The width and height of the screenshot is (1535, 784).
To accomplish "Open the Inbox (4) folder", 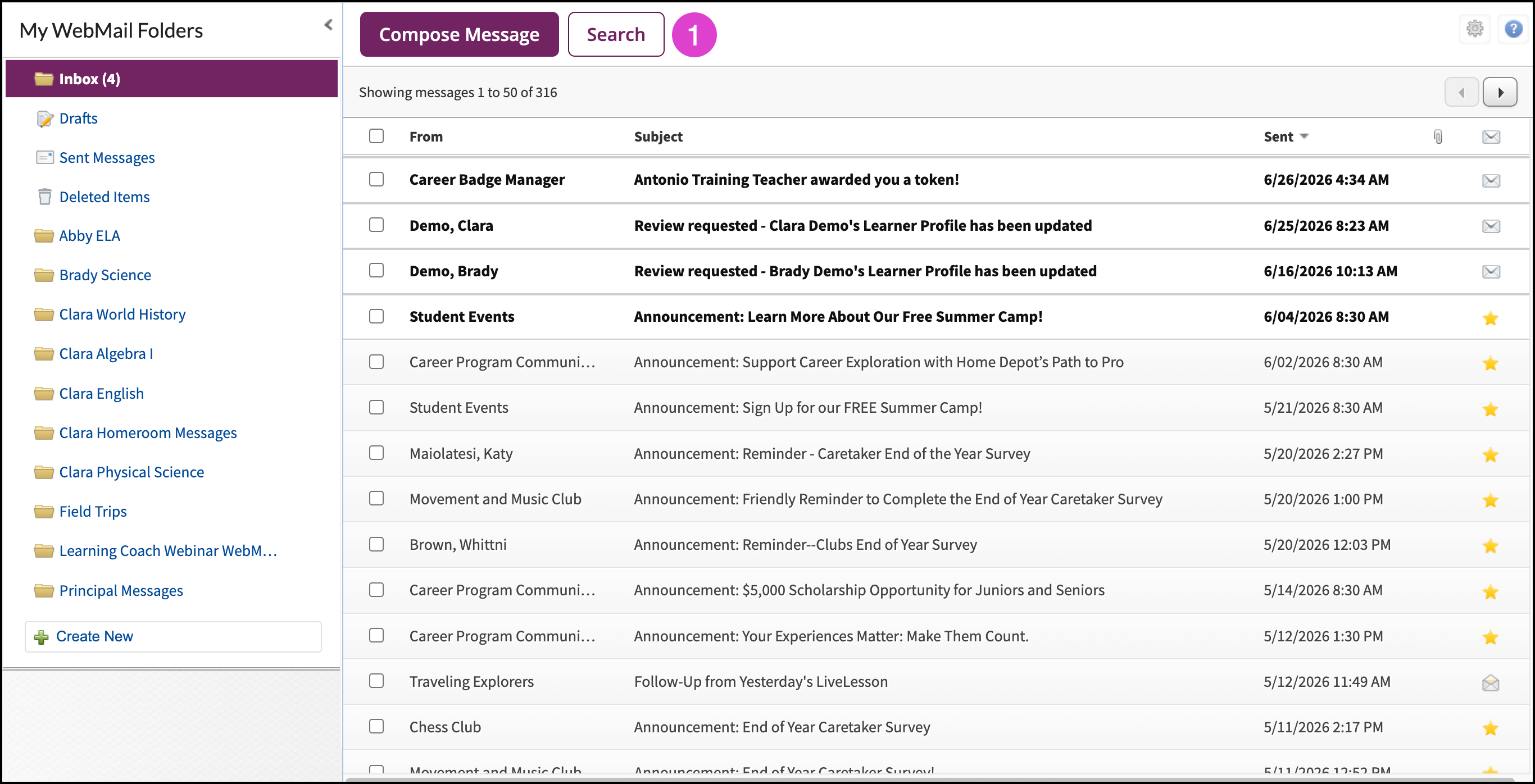I will (171, 79).
